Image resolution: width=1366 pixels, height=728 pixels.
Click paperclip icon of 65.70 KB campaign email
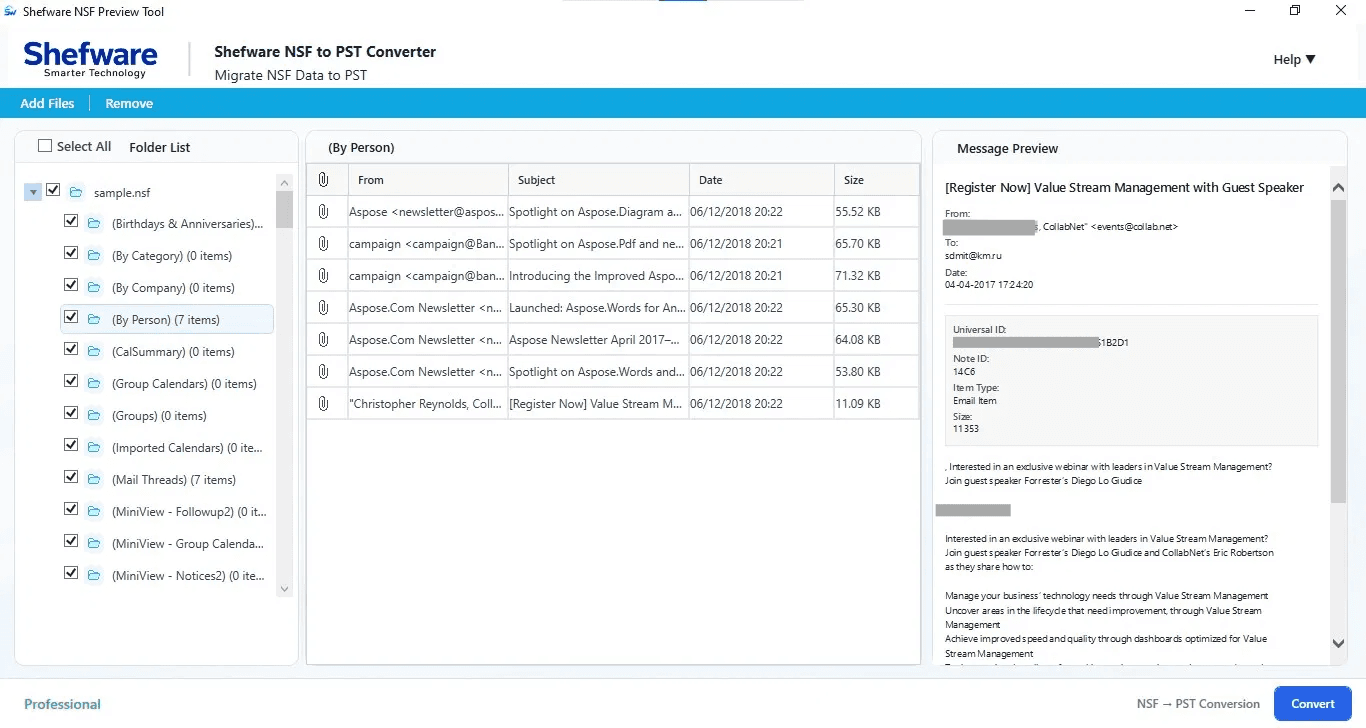coord(323,244)
